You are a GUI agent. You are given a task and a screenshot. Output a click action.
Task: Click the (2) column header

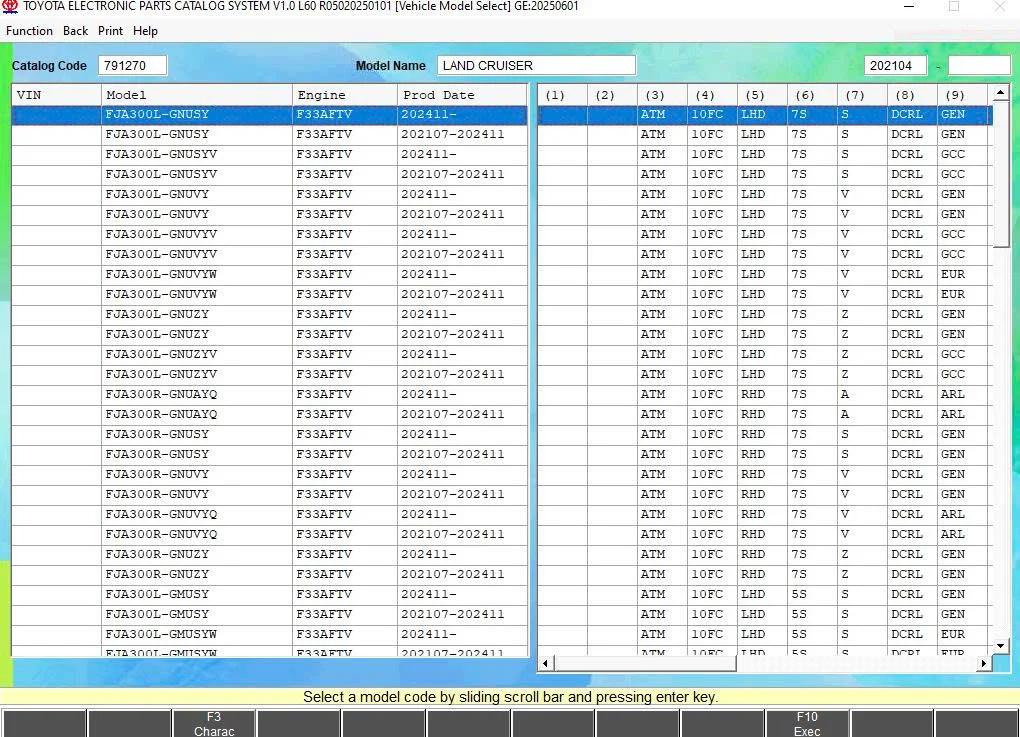click(612, 95)
